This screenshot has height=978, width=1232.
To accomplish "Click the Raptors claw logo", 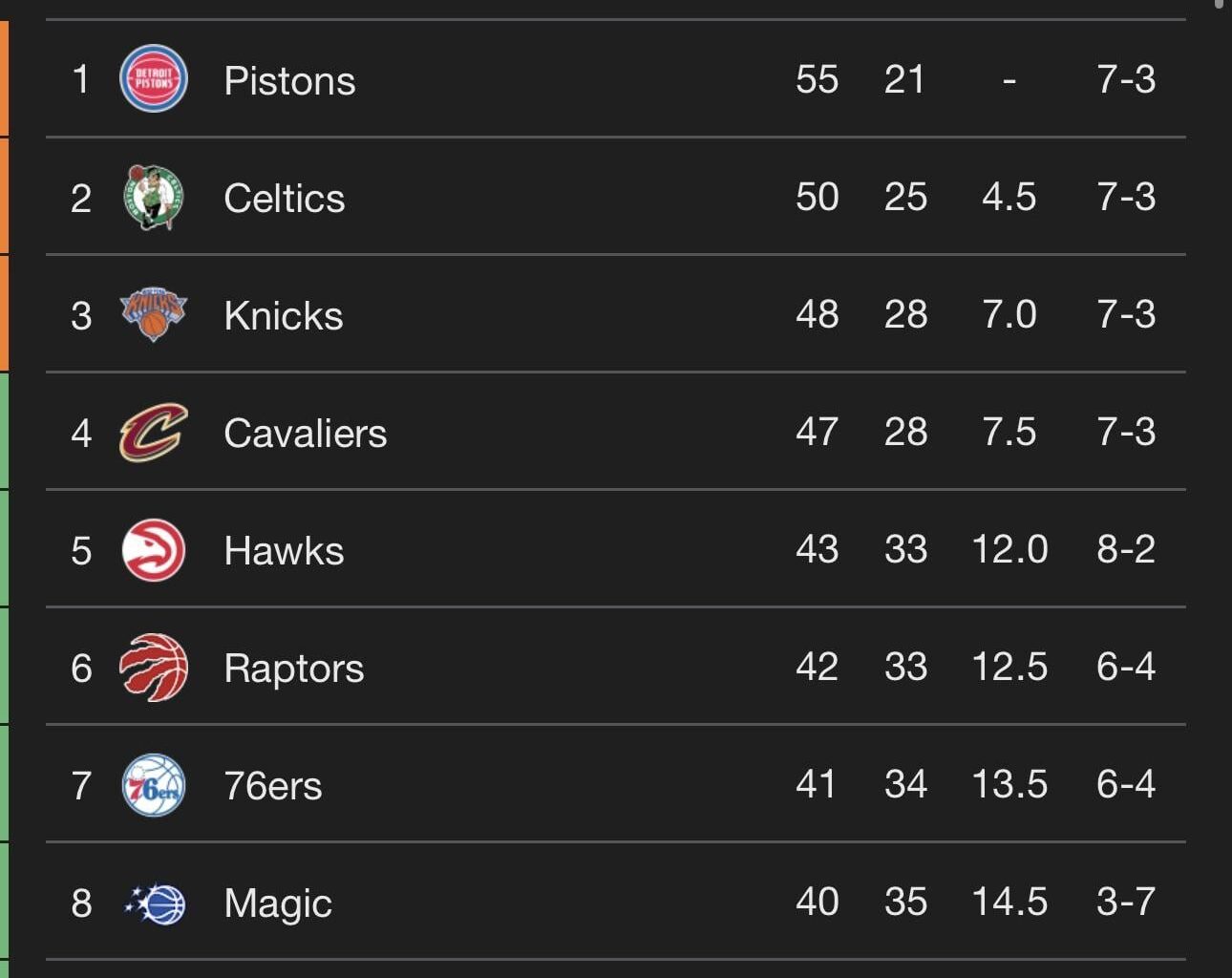I will [x=153, y=667].
